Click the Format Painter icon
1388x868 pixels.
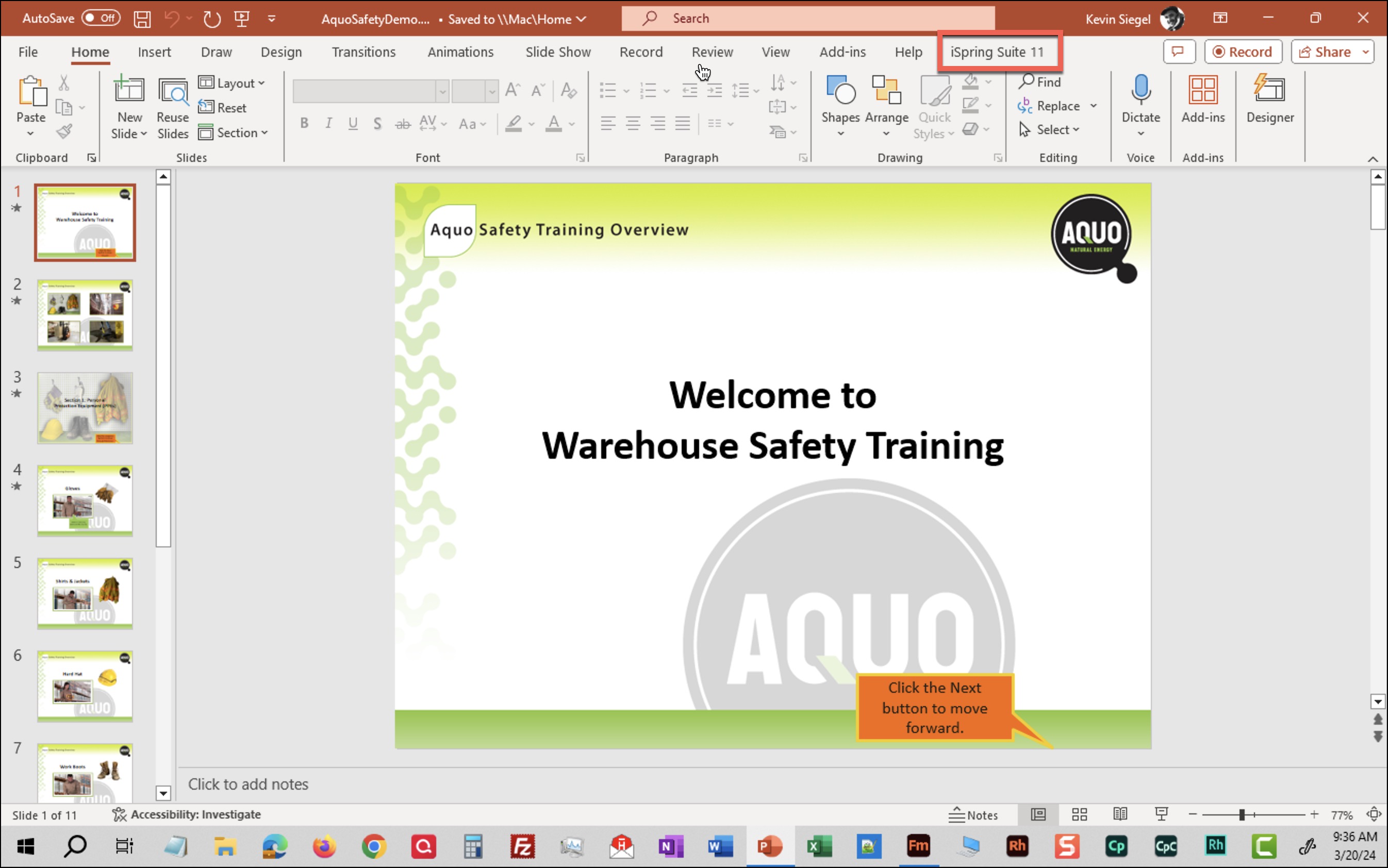(x=64, y=131)
